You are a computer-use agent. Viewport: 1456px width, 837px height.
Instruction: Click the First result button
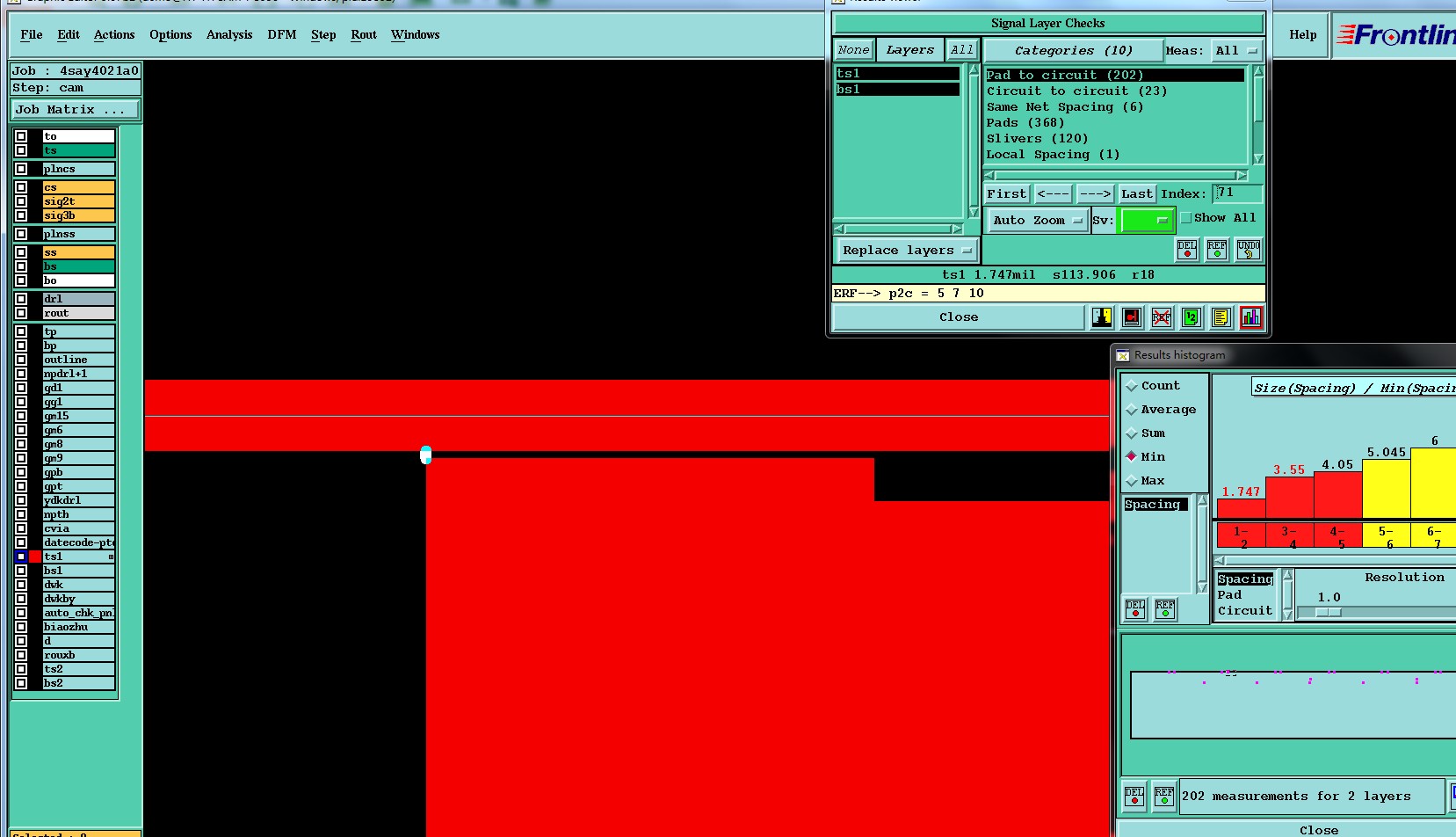1006,194
